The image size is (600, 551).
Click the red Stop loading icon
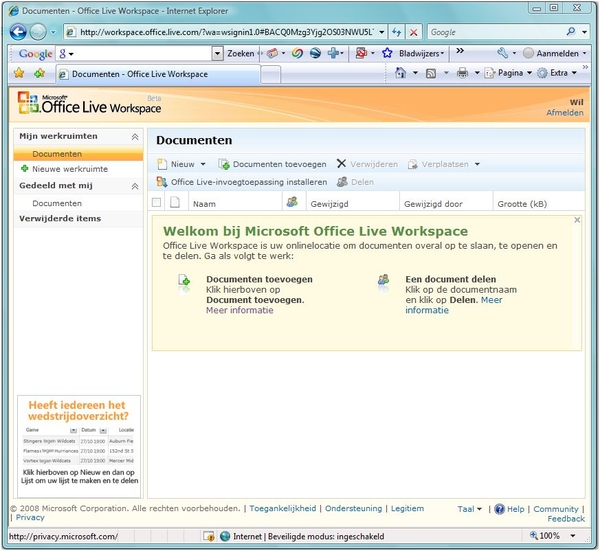[414, 32]
